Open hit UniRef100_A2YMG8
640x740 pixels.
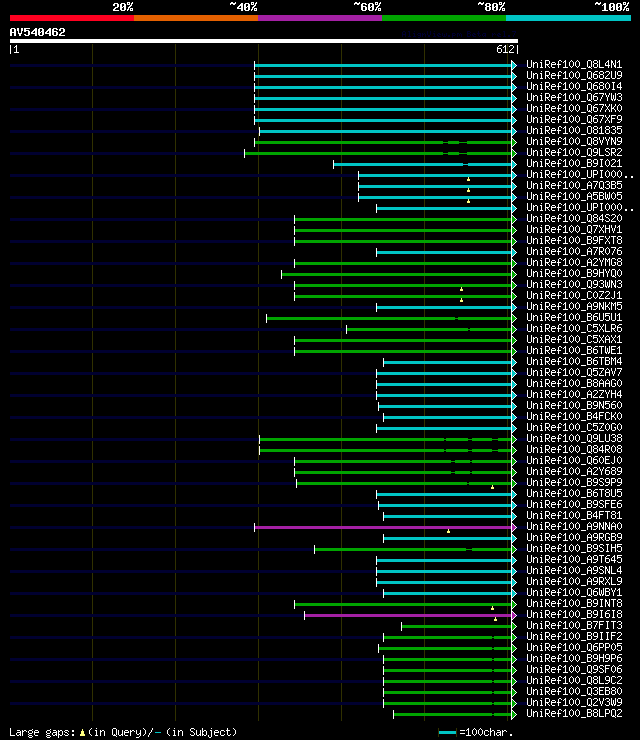574,262
